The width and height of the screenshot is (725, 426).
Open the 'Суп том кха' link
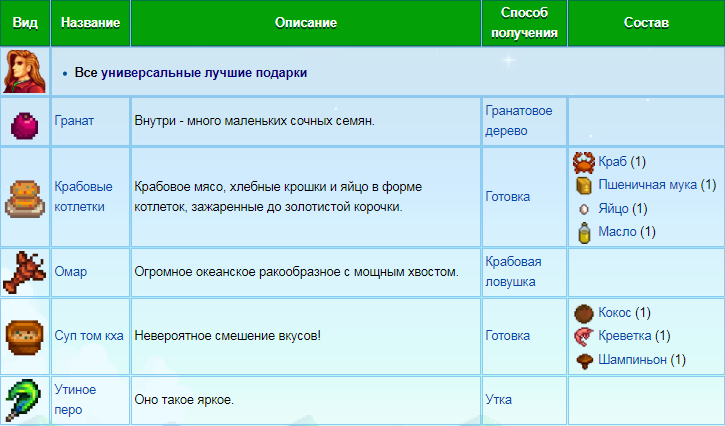89,335
